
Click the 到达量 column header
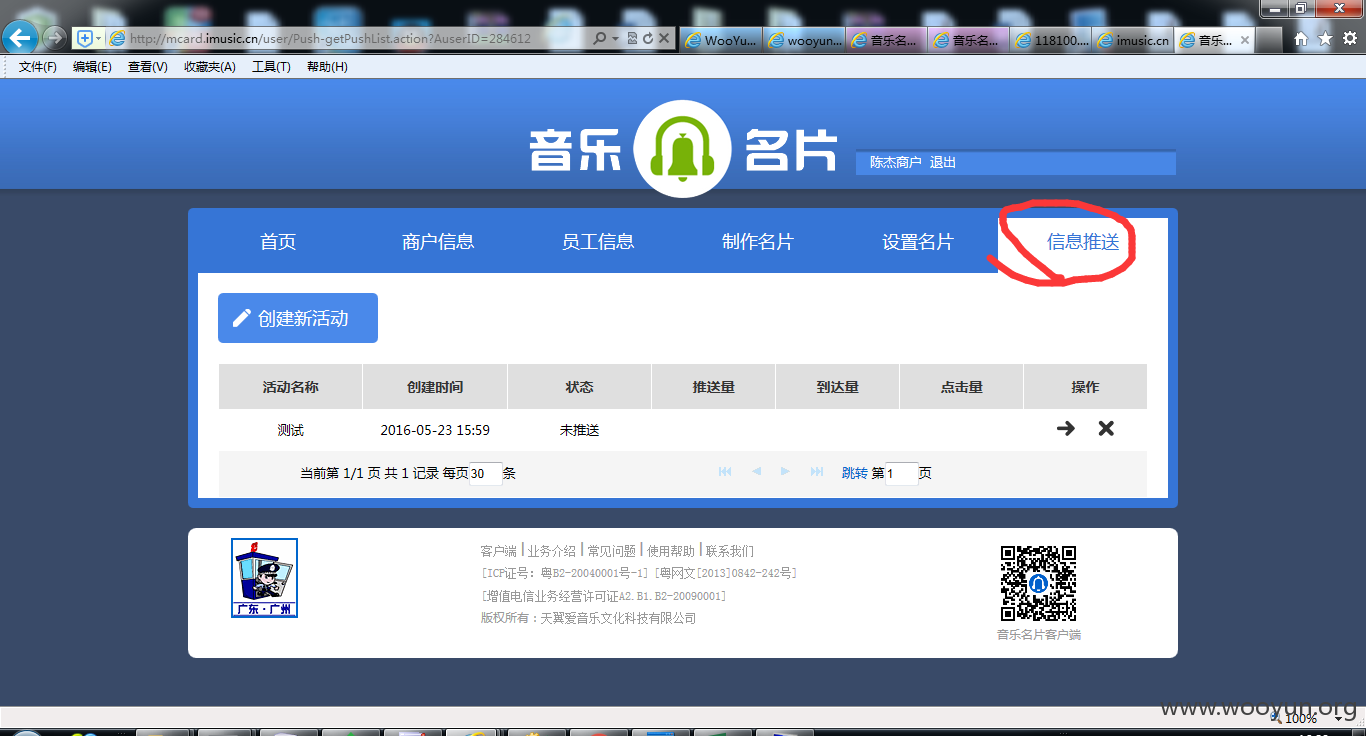[838, 387]
